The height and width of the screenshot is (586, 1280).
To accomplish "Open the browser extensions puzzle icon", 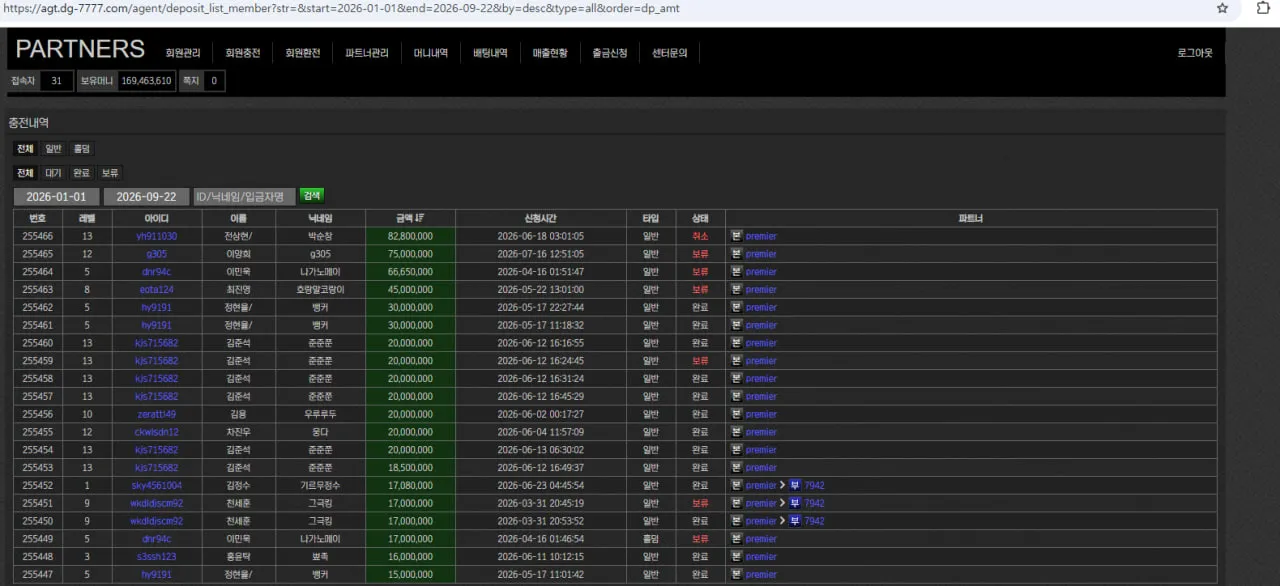I will tap(1263, 8).
